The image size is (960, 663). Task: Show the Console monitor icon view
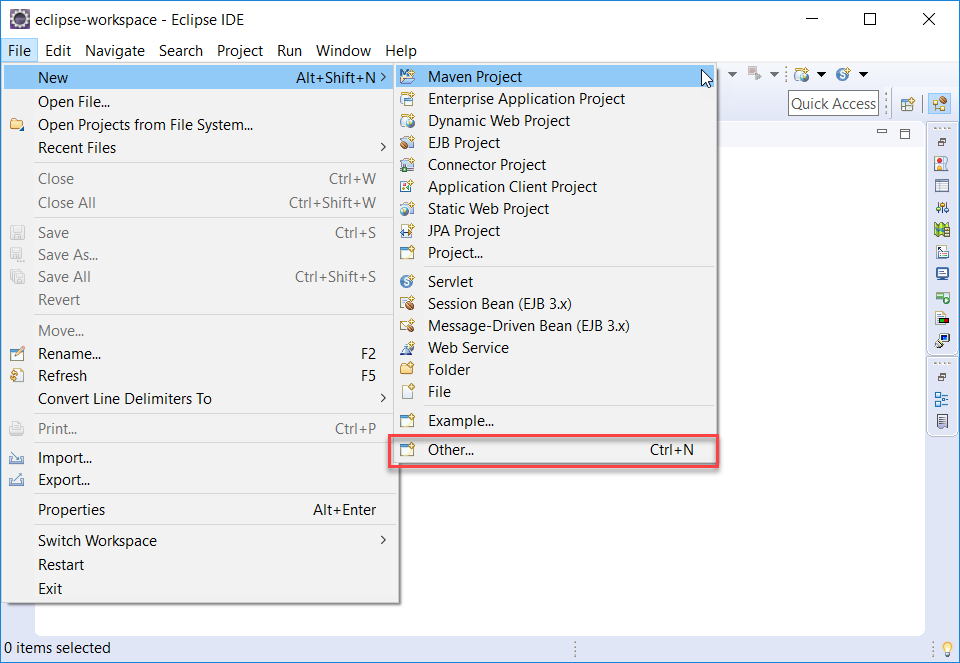(x=942, y=274)
